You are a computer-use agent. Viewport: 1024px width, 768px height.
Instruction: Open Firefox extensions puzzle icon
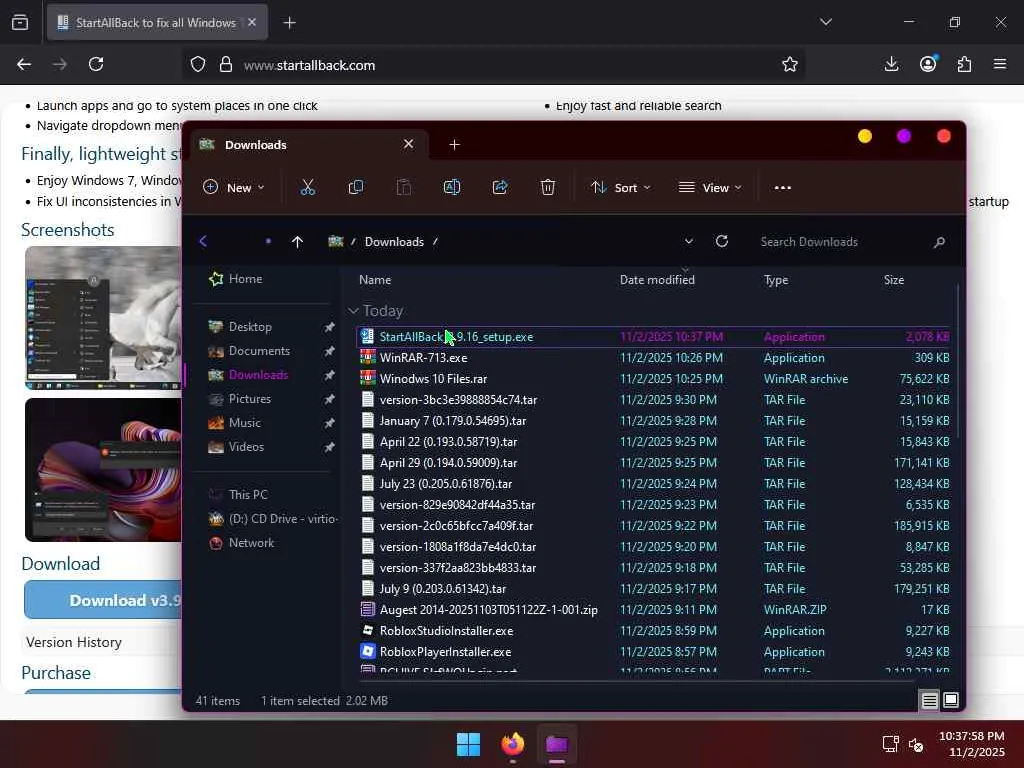(x=964, y=64)
